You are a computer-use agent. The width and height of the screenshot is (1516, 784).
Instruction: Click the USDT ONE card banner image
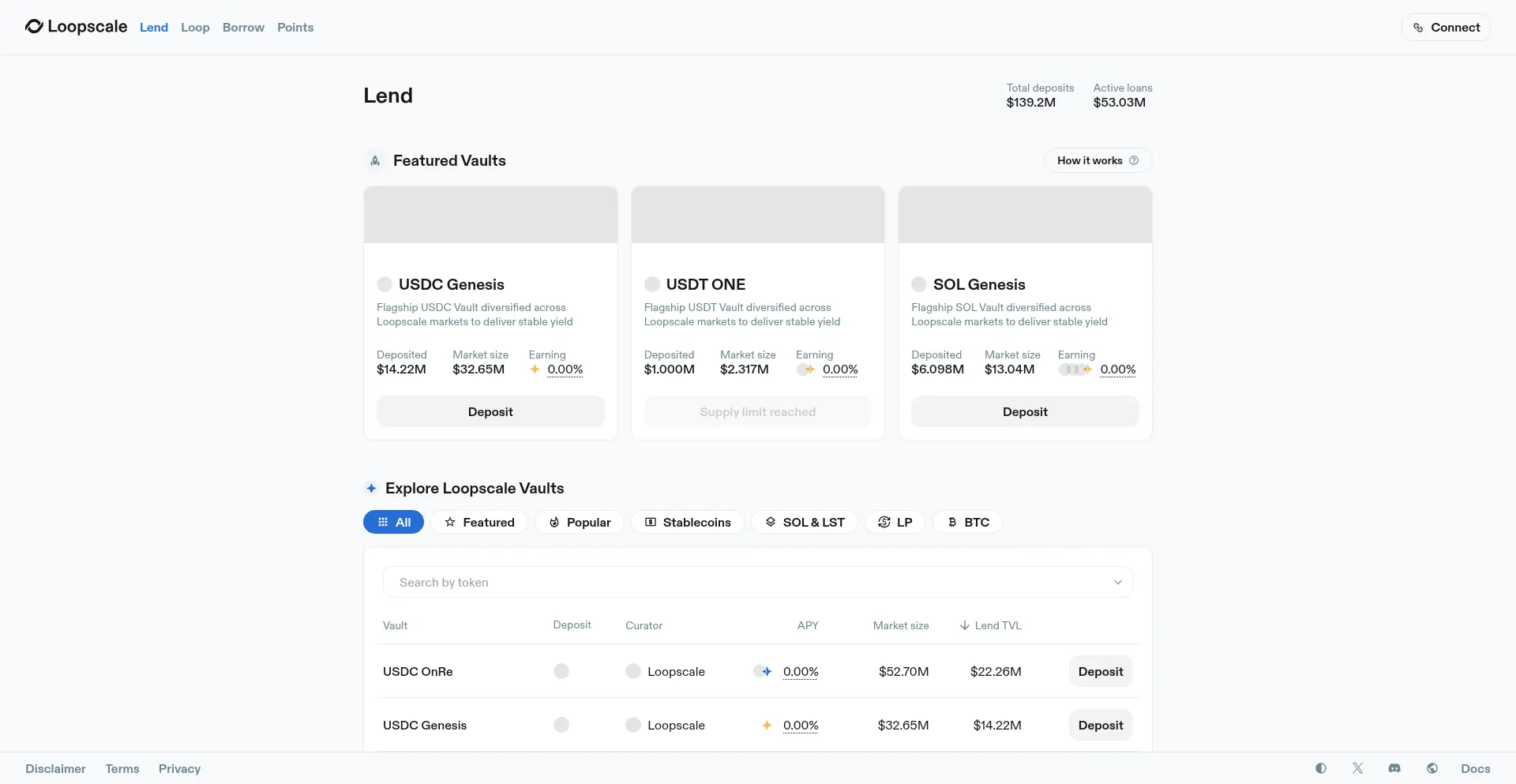coord(758,215)
